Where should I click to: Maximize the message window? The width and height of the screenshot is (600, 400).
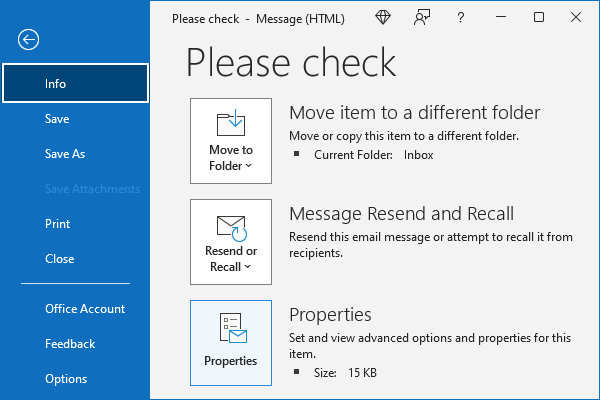pyautogui.click(x=539, y=17)
